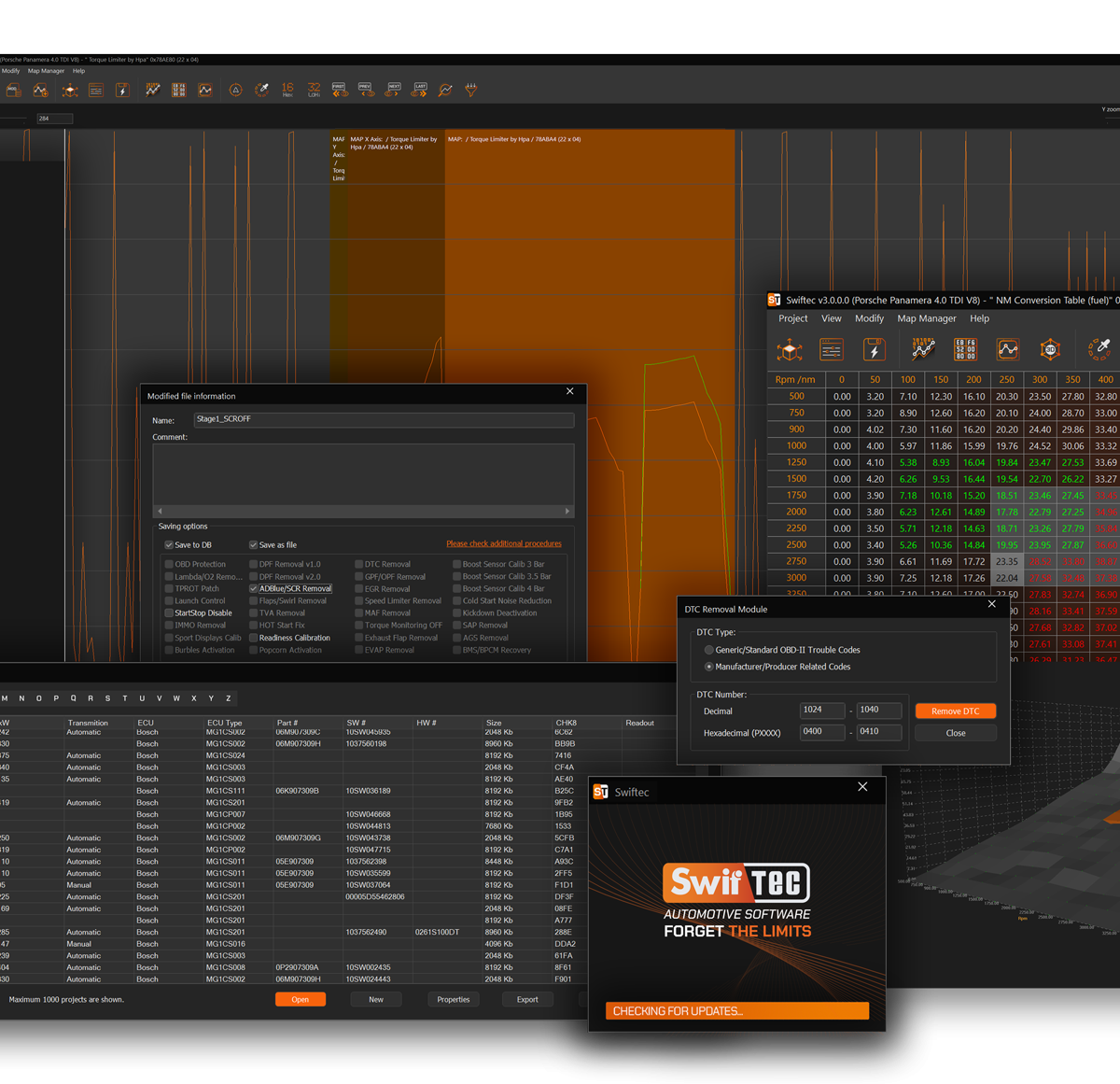Click the Comment box horizontal scrollbar
Image resolution: width=1120 pixels, height=1084 pixels.
click(x=363, y=511)
